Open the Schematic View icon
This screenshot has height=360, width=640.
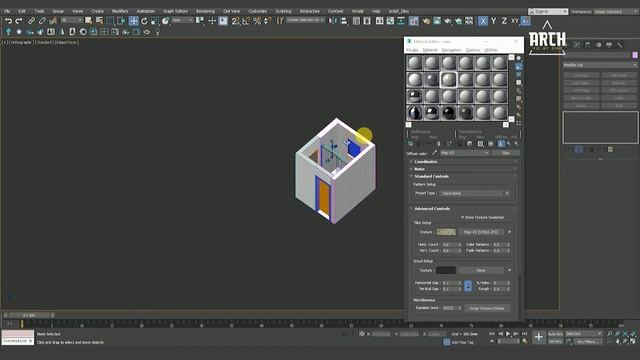point(401,21)
